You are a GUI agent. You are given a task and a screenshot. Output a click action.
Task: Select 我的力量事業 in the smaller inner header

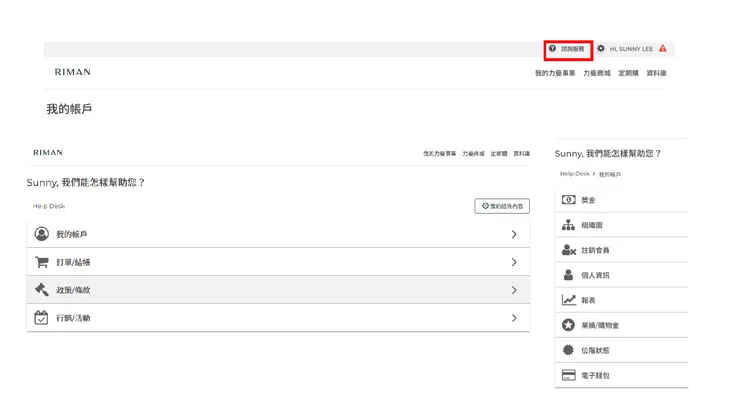[439, 153]
